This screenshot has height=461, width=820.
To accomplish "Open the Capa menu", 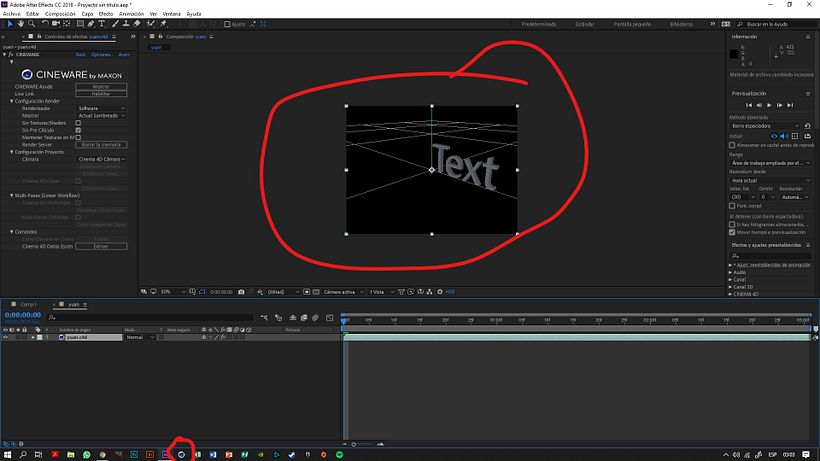I will pos(87,14).
